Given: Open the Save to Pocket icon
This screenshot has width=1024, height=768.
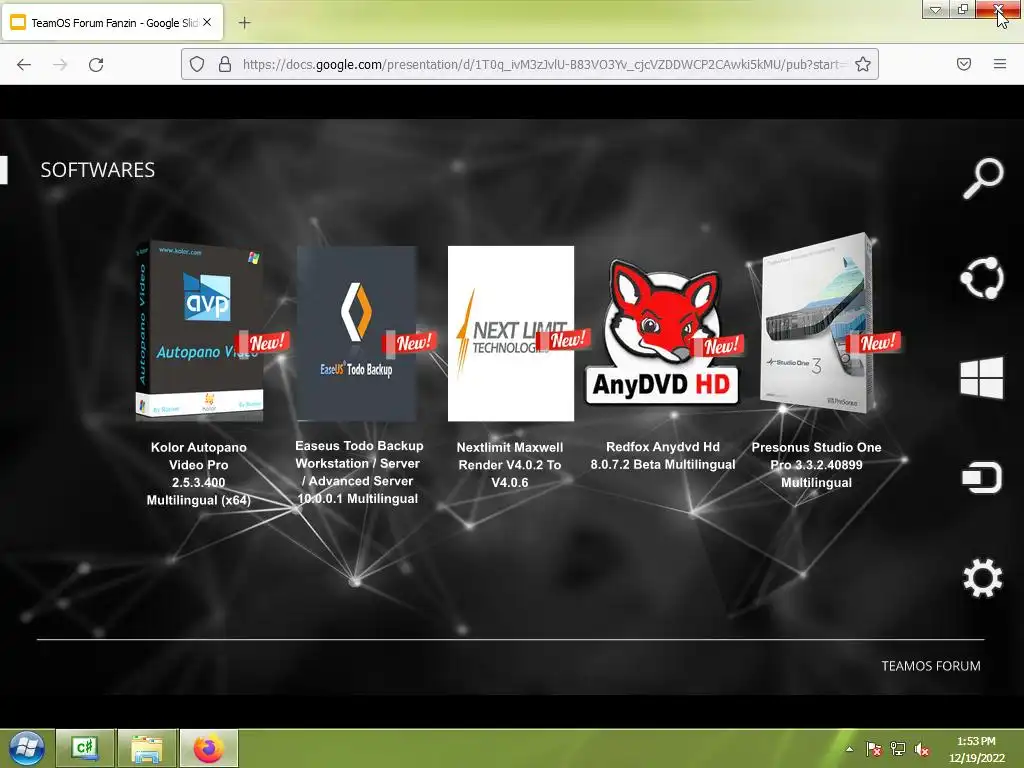Looking at the screenshot, I should point(964,64).
